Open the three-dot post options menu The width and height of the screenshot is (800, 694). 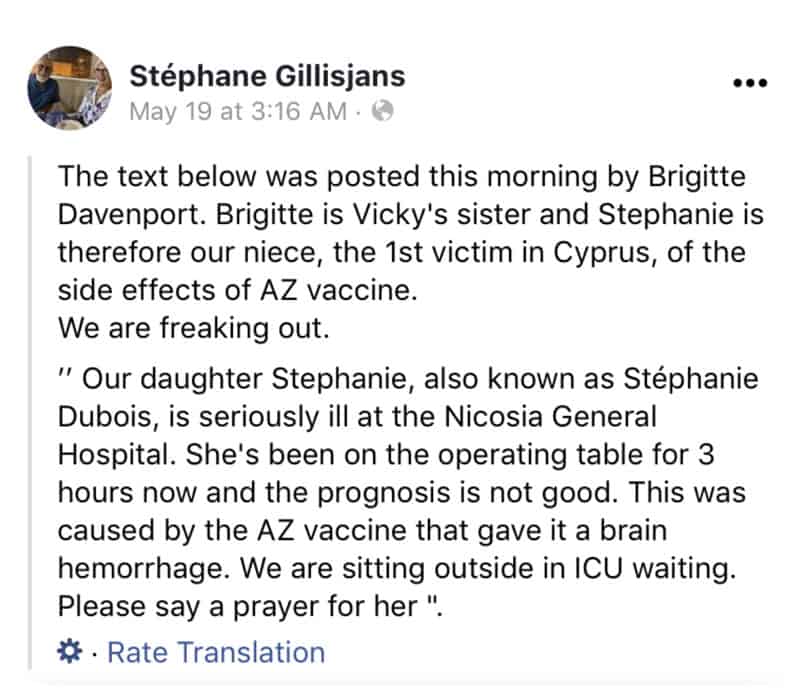(749, 84)
